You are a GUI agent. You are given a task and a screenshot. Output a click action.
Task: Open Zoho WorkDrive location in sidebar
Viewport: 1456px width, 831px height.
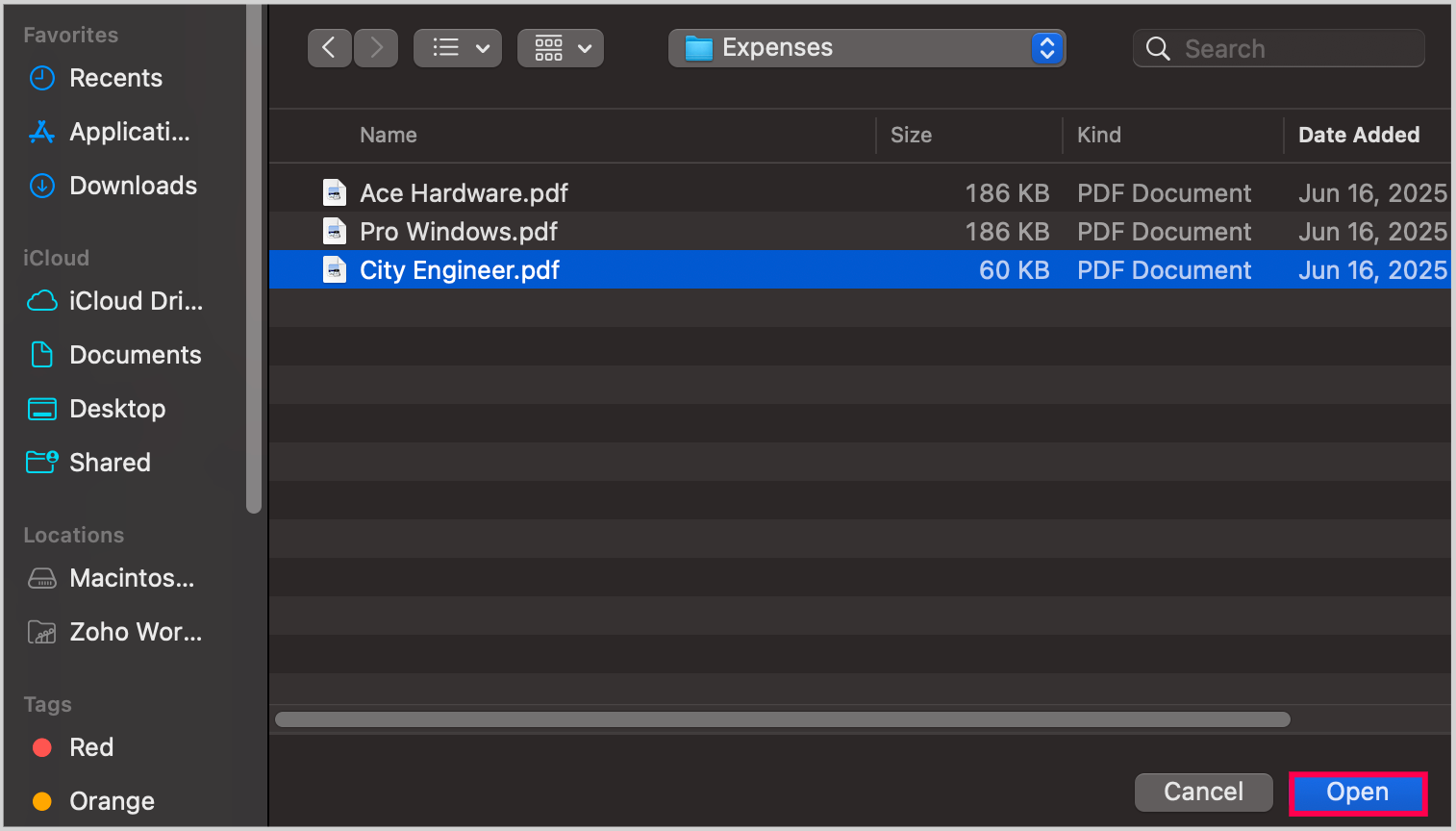pos(136,632)
